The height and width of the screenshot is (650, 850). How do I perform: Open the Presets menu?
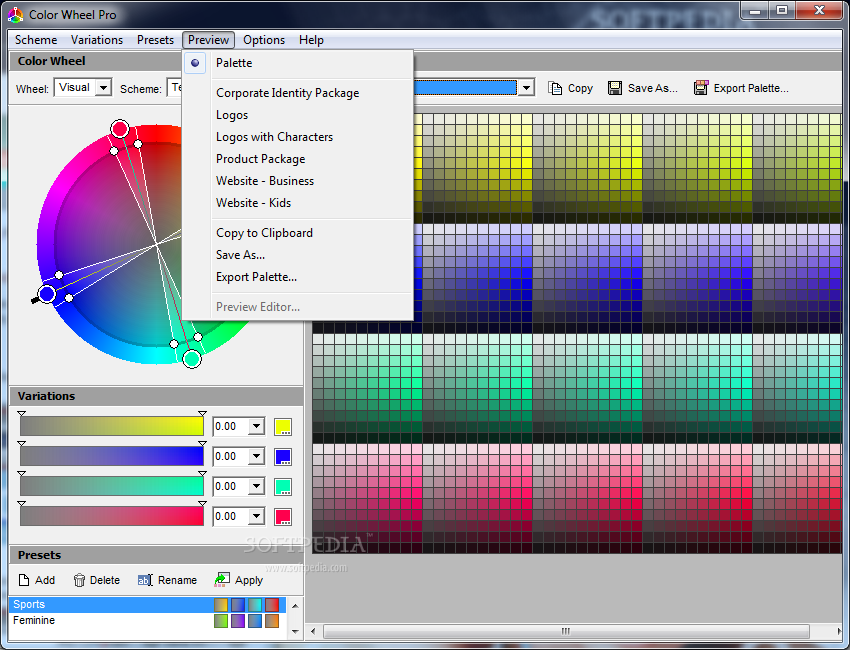pos(155,40)
